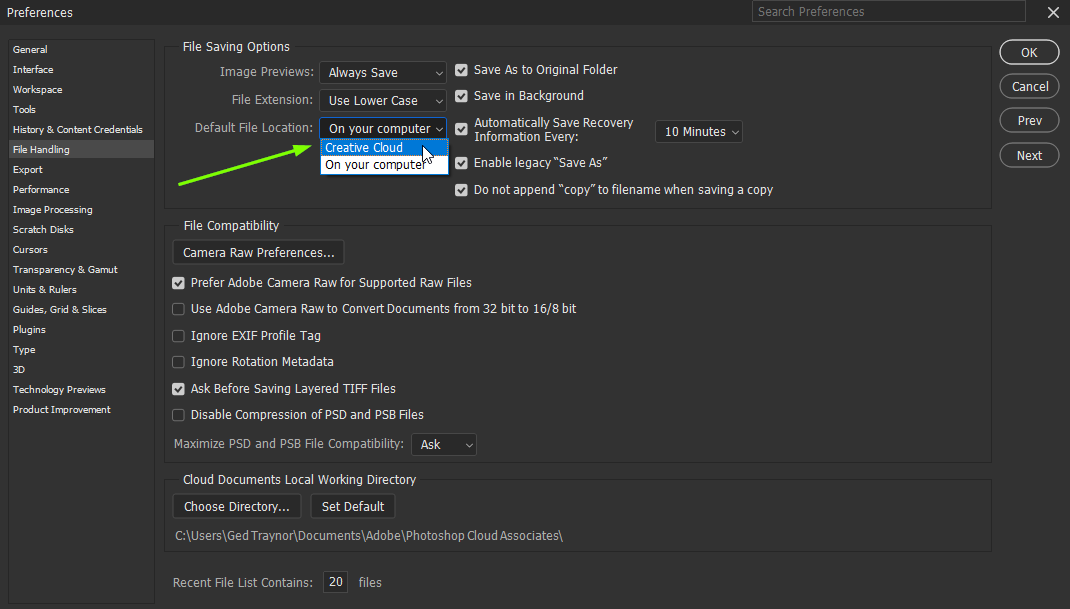Uncheck "Save As to Original Folder"

[x=461, y=70]
